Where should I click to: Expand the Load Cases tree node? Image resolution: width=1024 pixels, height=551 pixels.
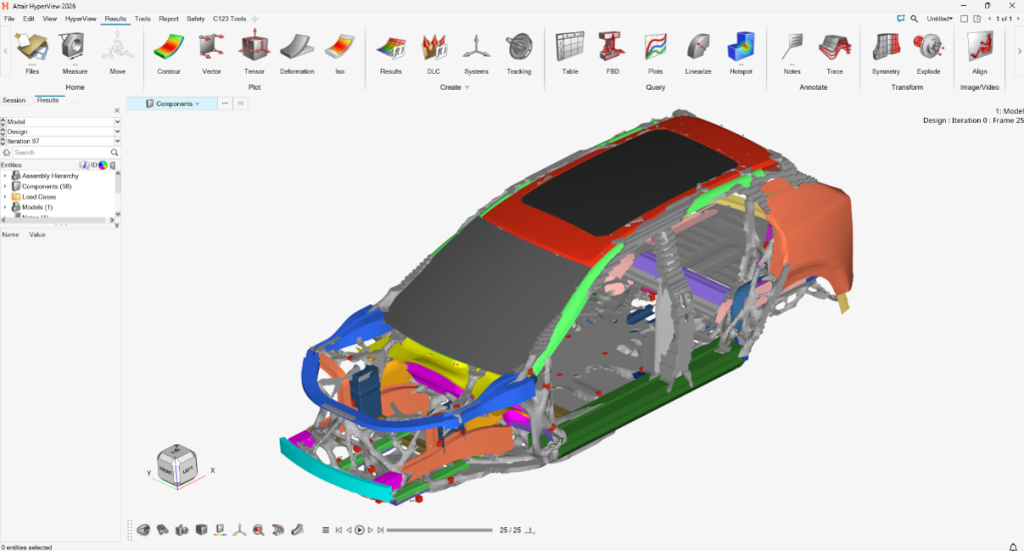coord(5,197)
